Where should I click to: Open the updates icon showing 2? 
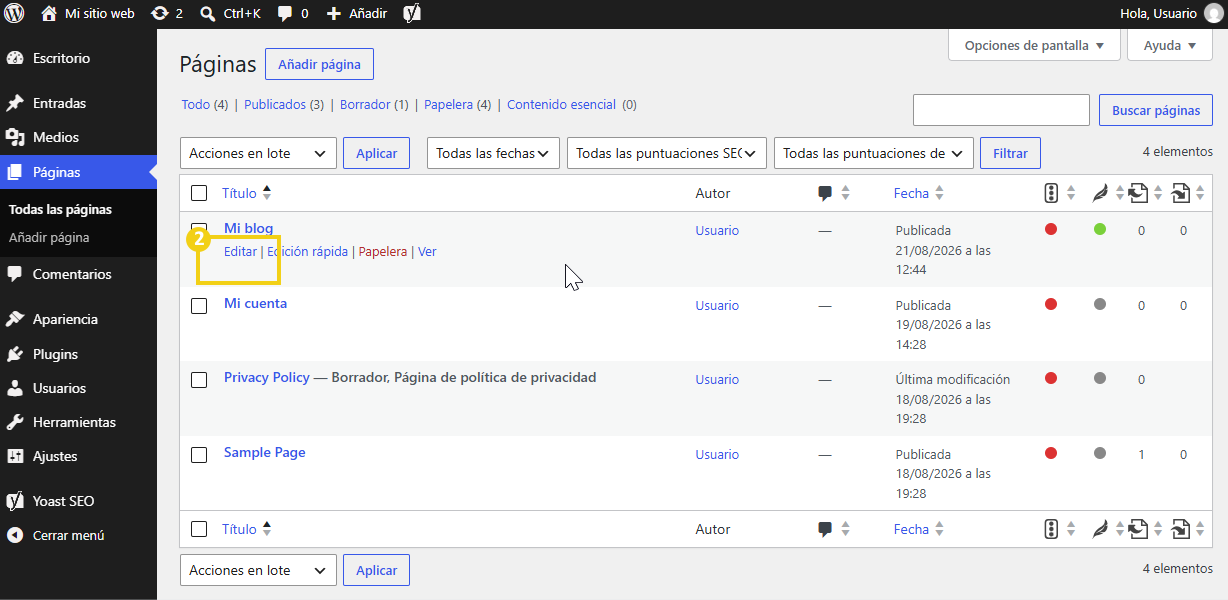click(159, 14)
